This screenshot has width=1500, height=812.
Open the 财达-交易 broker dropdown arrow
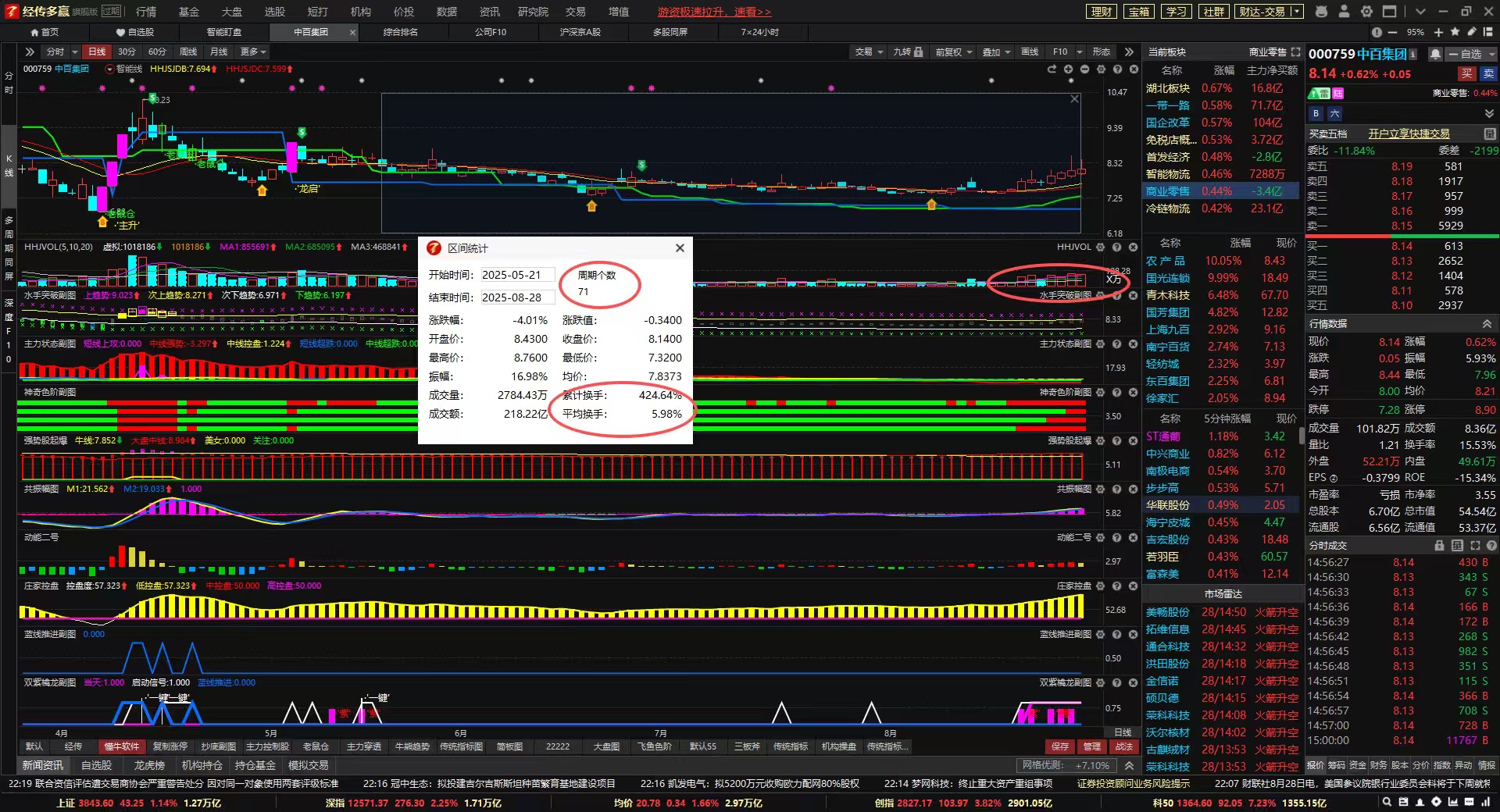[x=1297, y=12]
